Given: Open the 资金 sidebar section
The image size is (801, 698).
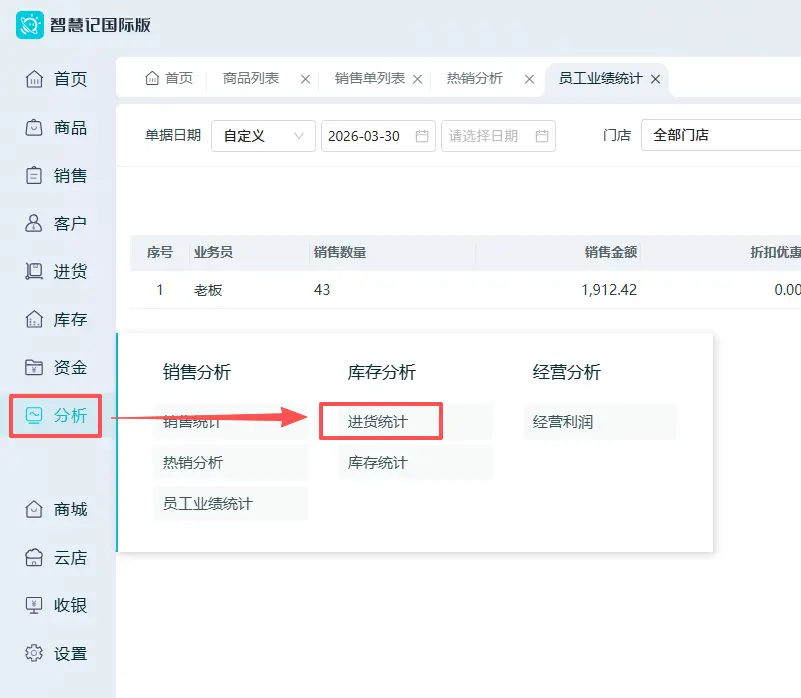Looking at the screenshot, I should [x=56, y=367].
